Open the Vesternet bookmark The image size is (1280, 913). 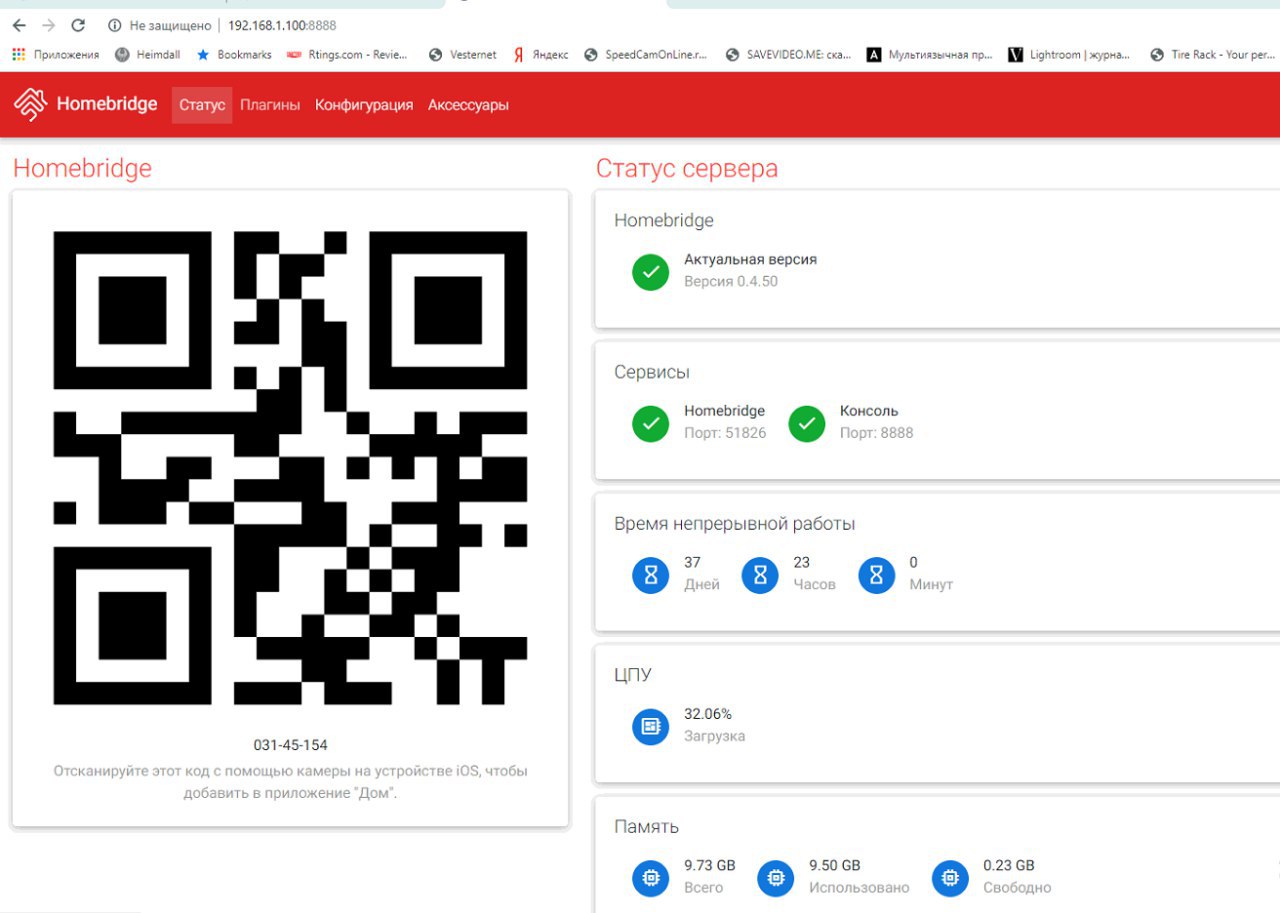point(462,55)
